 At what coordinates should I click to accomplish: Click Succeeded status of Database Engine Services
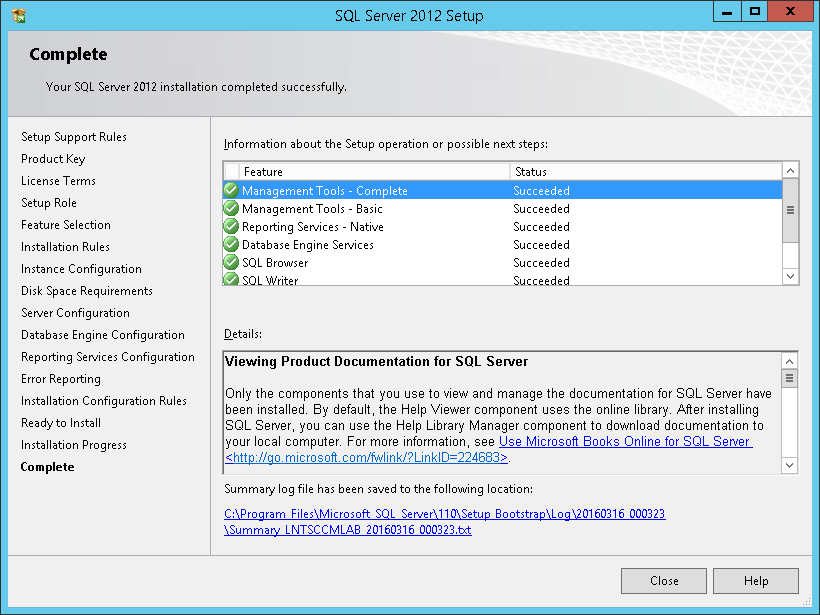[541, 245]
